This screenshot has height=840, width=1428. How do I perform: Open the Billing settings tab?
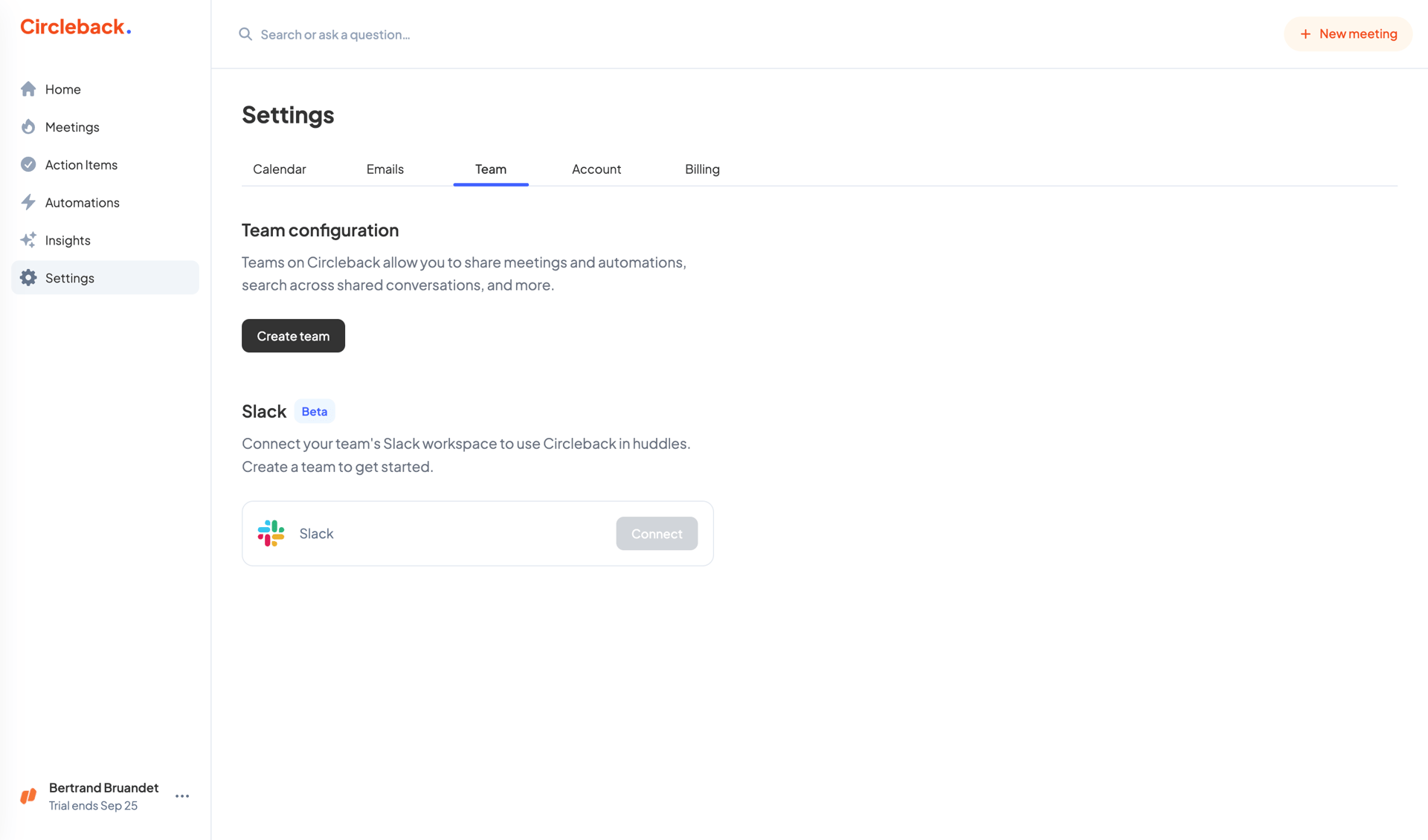point(701,169)
